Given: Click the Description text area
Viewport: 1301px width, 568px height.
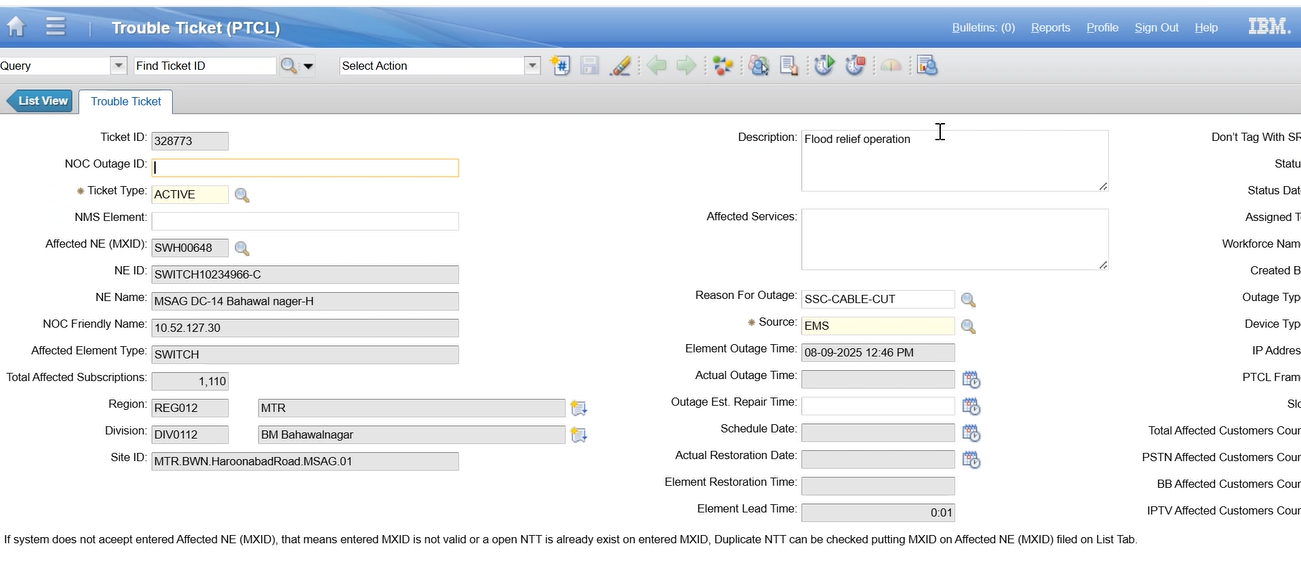Looking at the screenshot, I should [954, 160].
